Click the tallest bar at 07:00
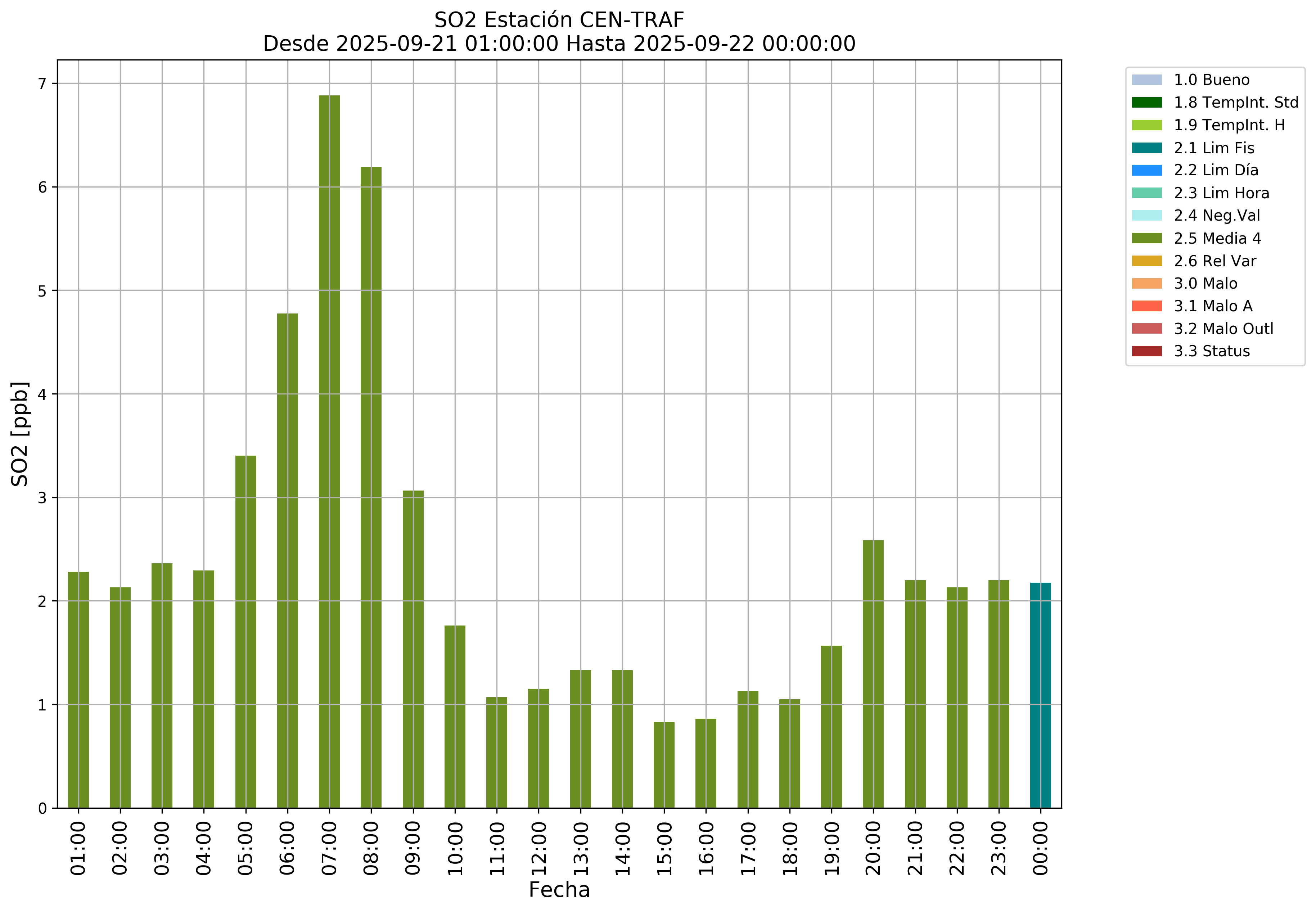The height and width of the screenshot is (912, 1316). (x=329, y=451)
